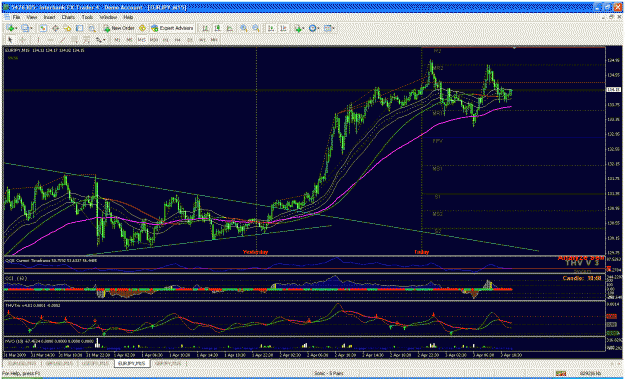Viewport: 625px width, 379px height.
Task: Click the 'MS2' pivot level label
Action: point(438,214)
